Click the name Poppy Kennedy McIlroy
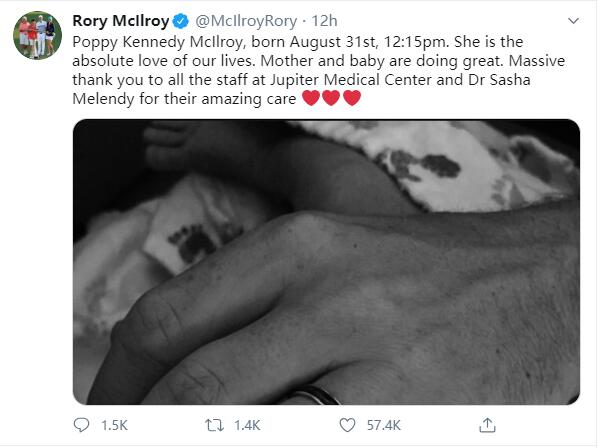This screenshot has width=598, height=448. [x=157, y=42]
